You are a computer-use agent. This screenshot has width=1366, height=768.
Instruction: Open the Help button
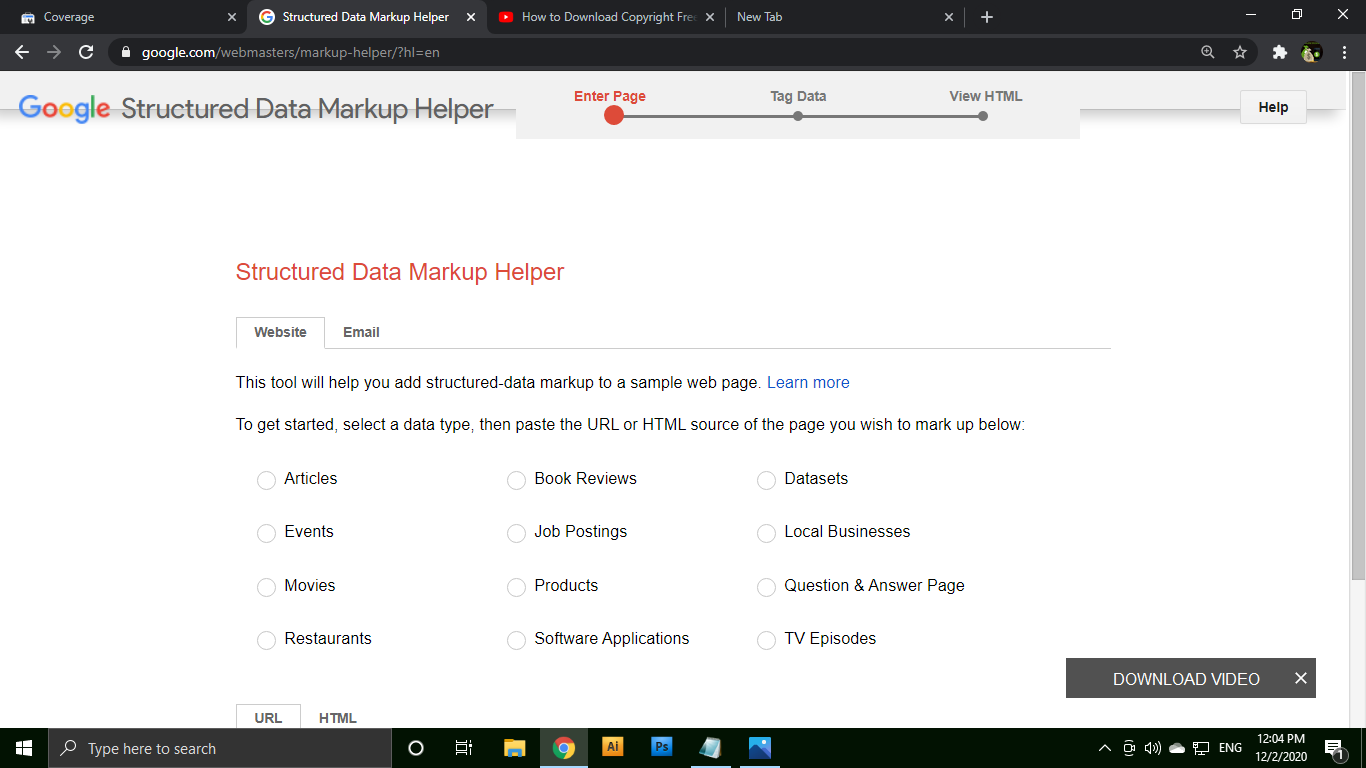(1272, 107)
